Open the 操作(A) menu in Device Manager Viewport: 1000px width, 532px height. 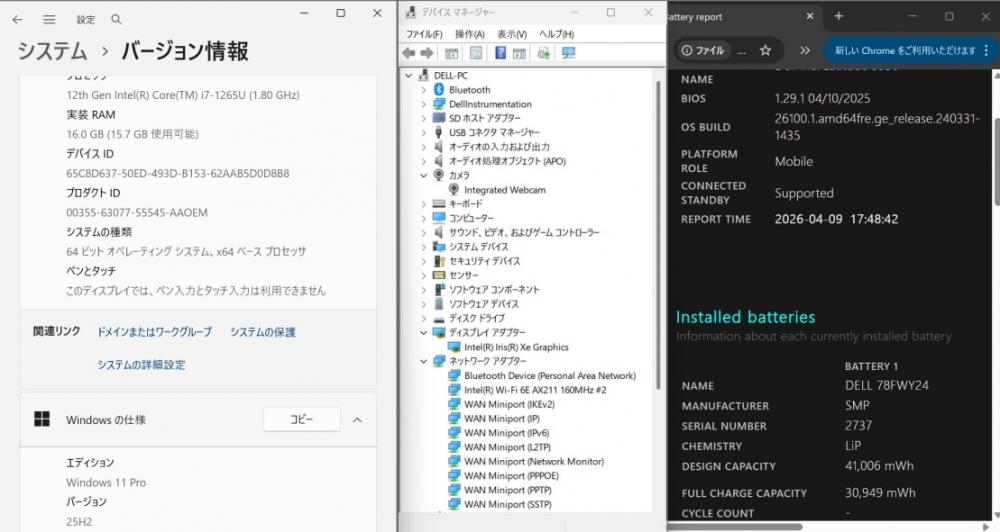[469, 34]
